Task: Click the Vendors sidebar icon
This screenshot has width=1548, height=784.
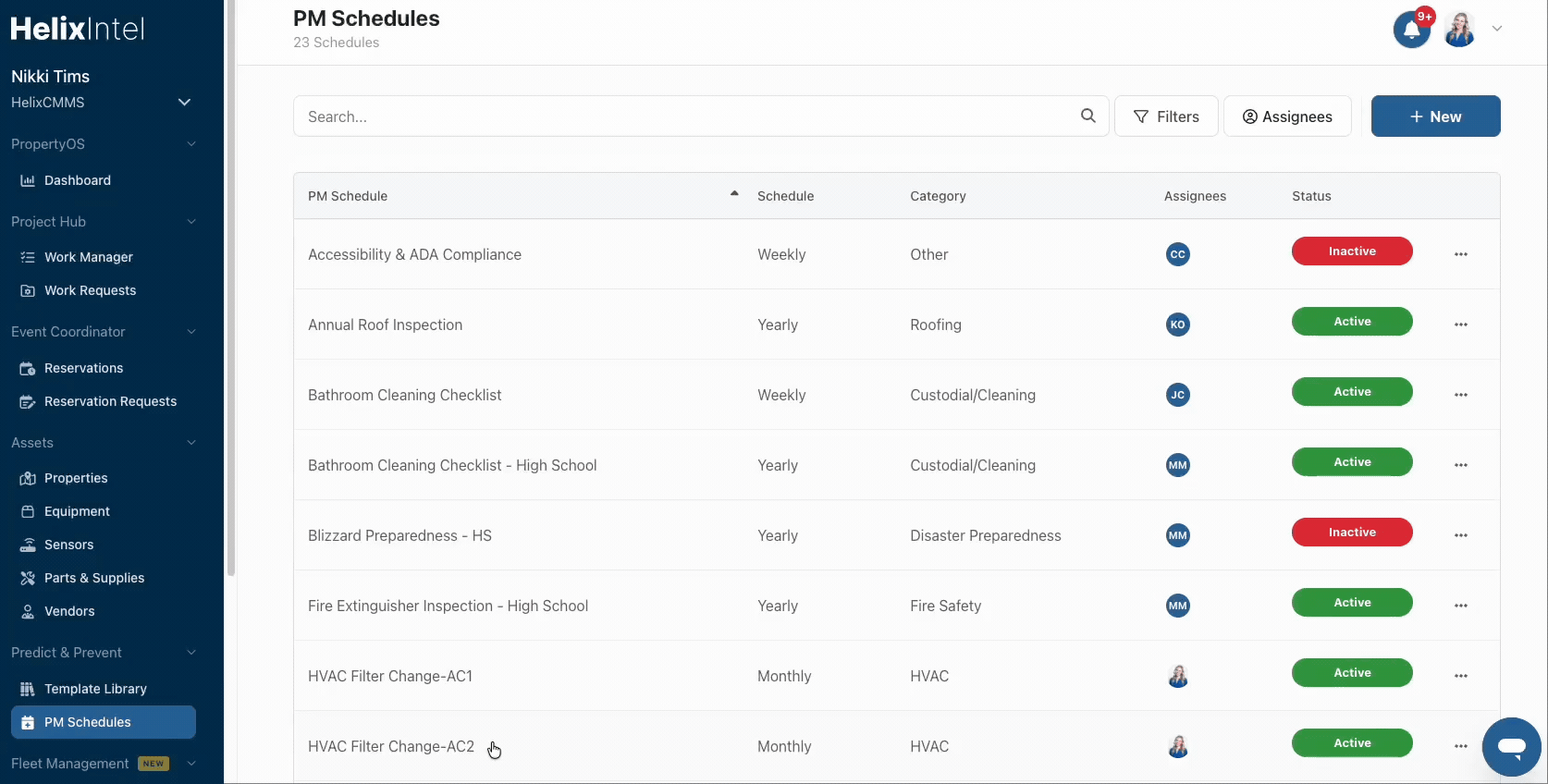Action: tap(28, 611)
